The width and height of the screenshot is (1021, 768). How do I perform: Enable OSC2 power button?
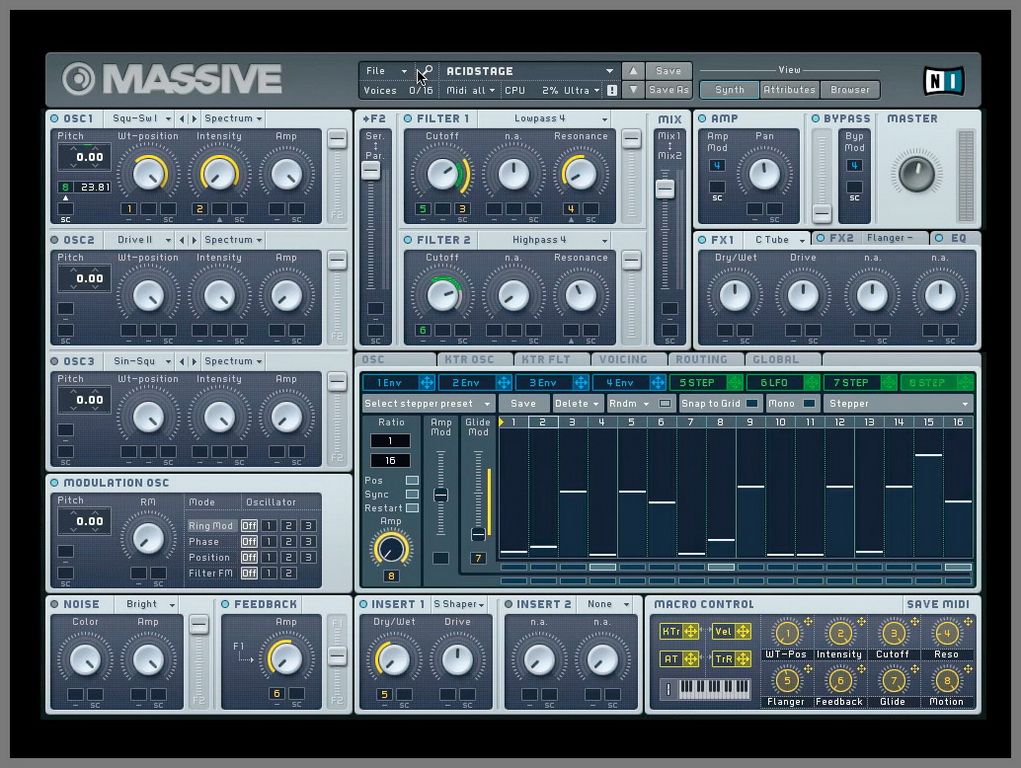coord(54,240)
